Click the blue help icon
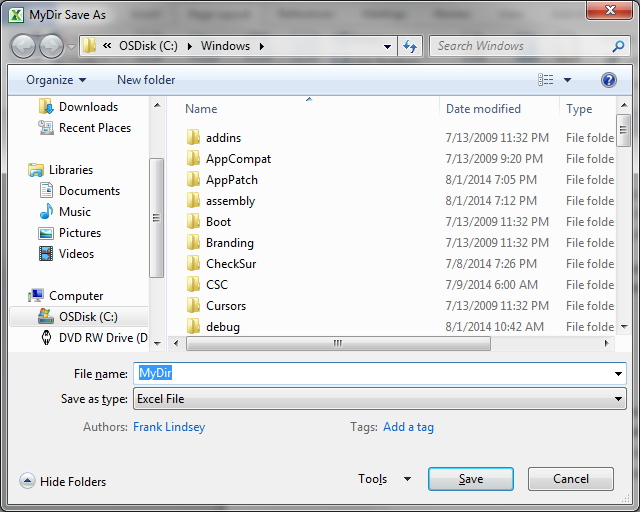This screenshot has height=512, width=640. (609, 80)
